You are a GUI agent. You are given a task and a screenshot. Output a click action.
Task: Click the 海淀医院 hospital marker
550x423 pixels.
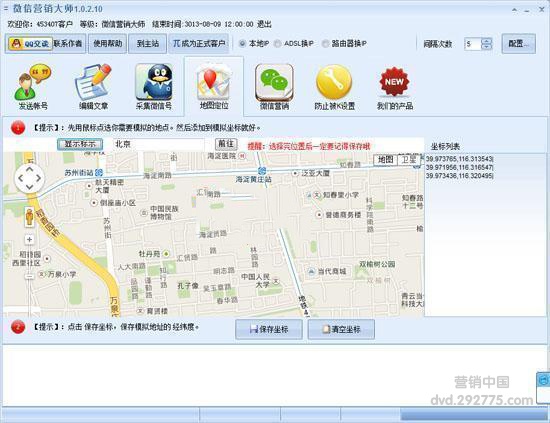[x=242, y=156]
